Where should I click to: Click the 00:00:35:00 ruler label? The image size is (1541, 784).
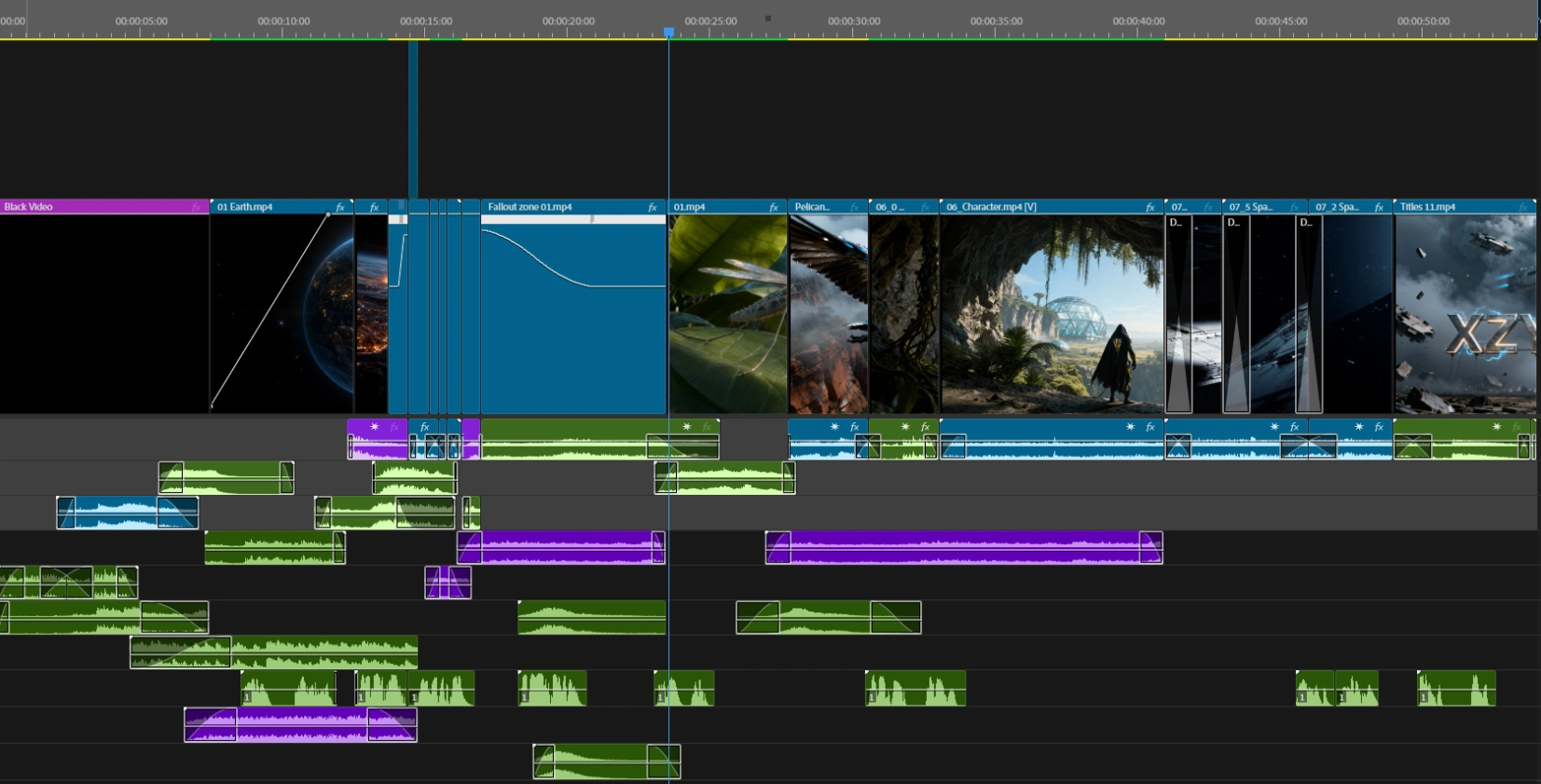[997, 21]
